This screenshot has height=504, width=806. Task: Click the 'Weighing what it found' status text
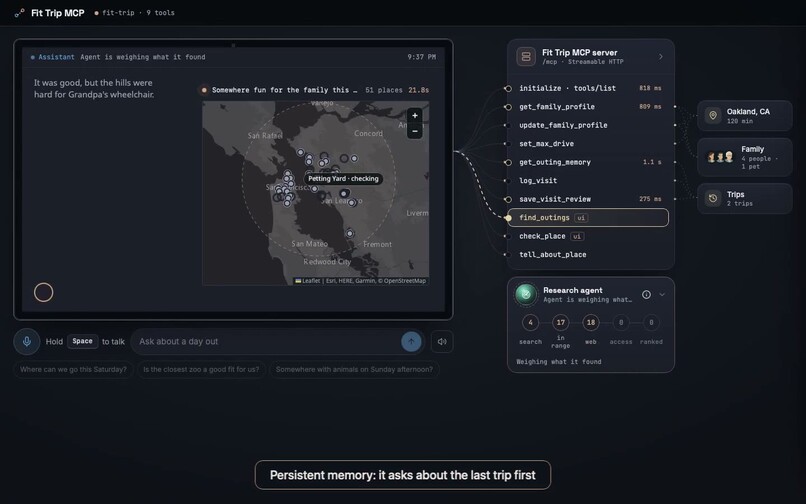(x=559, y=362)
